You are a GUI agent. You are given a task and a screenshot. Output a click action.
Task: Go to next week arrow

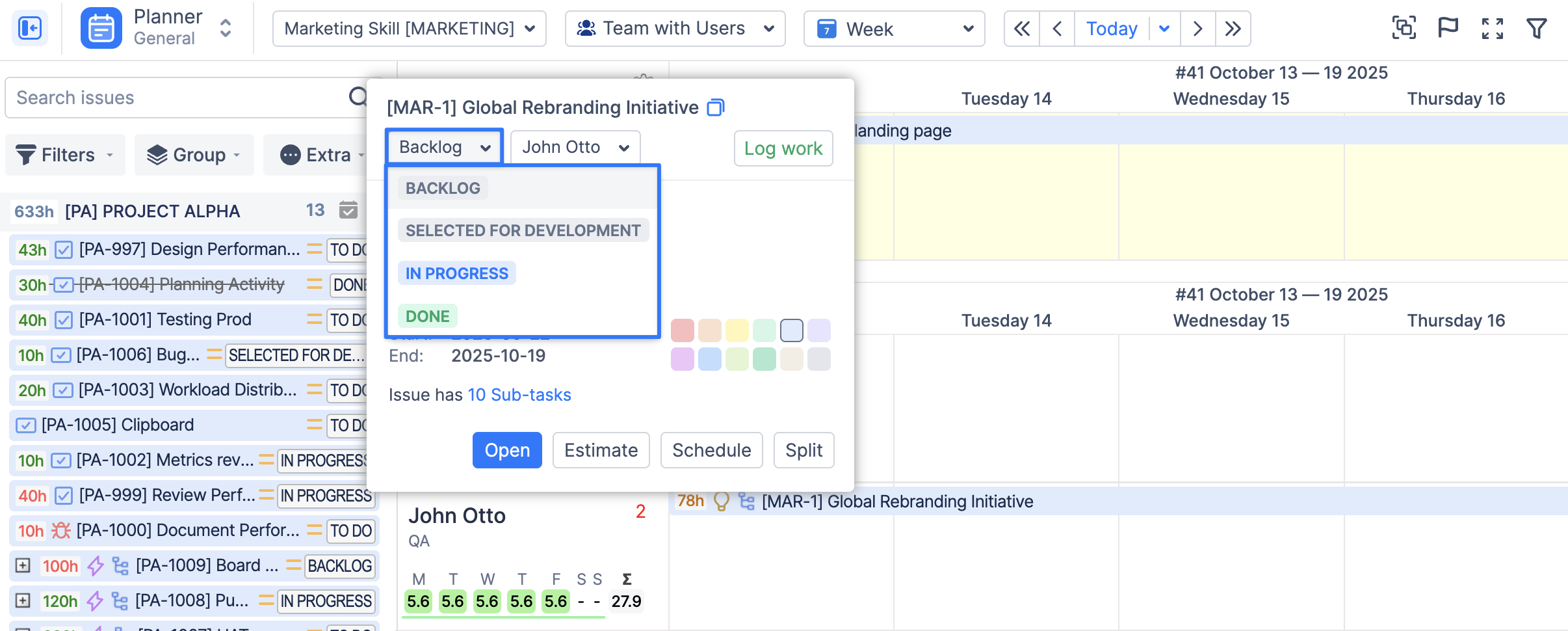(1197, 29)
